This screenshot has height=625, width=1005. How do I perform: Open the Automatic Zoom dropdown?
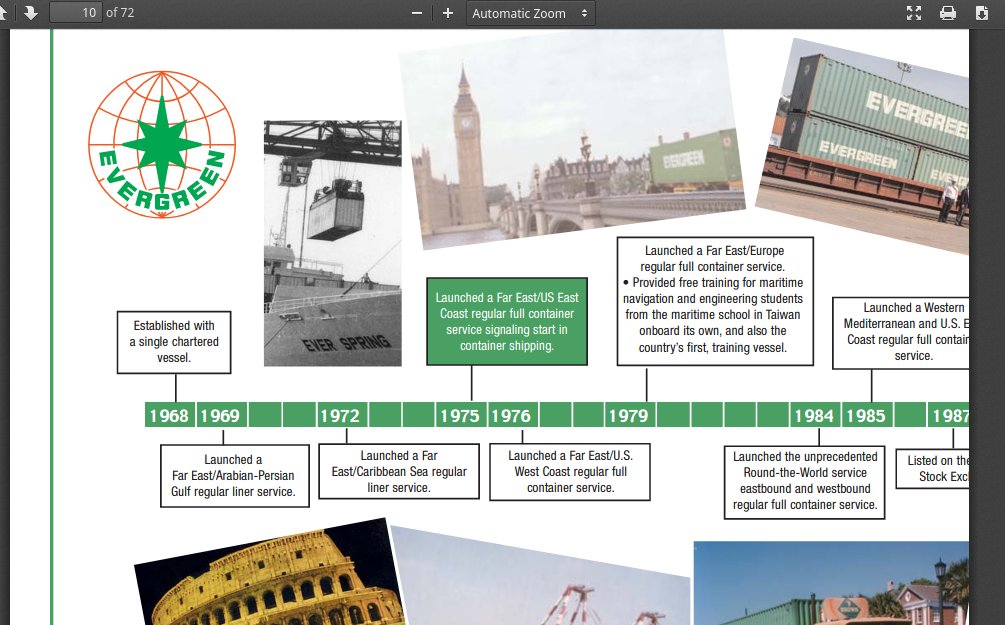(530, 13)
